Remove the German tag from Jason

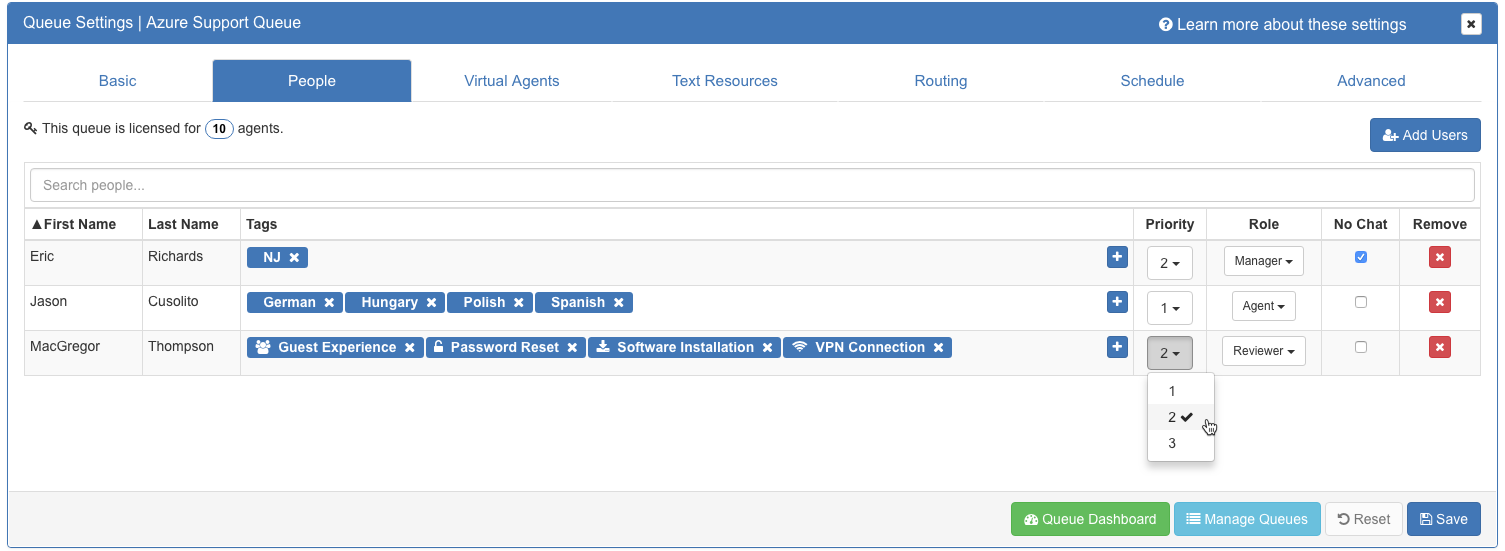click(x=329, y=303)
